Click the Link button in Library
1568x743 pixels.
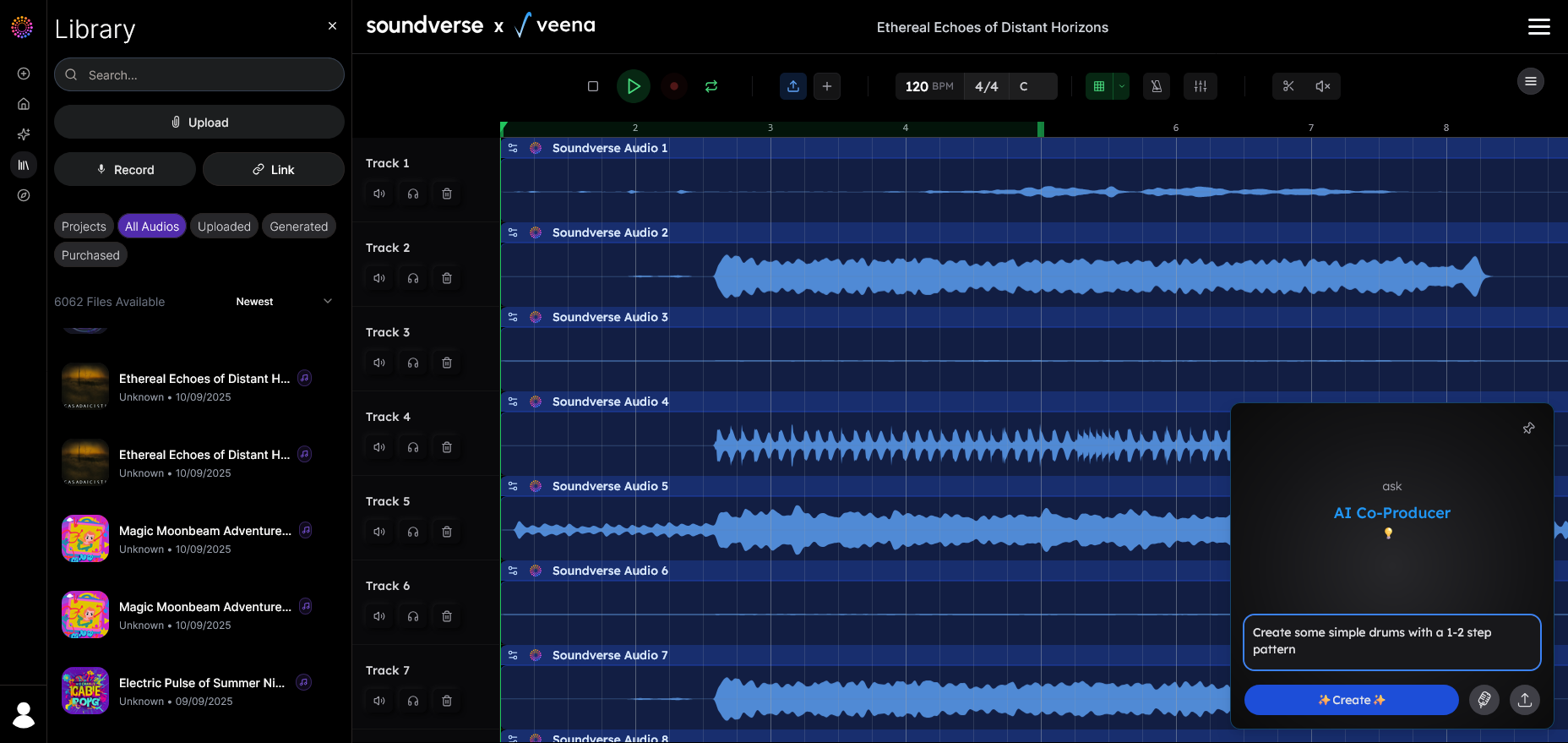274,169
